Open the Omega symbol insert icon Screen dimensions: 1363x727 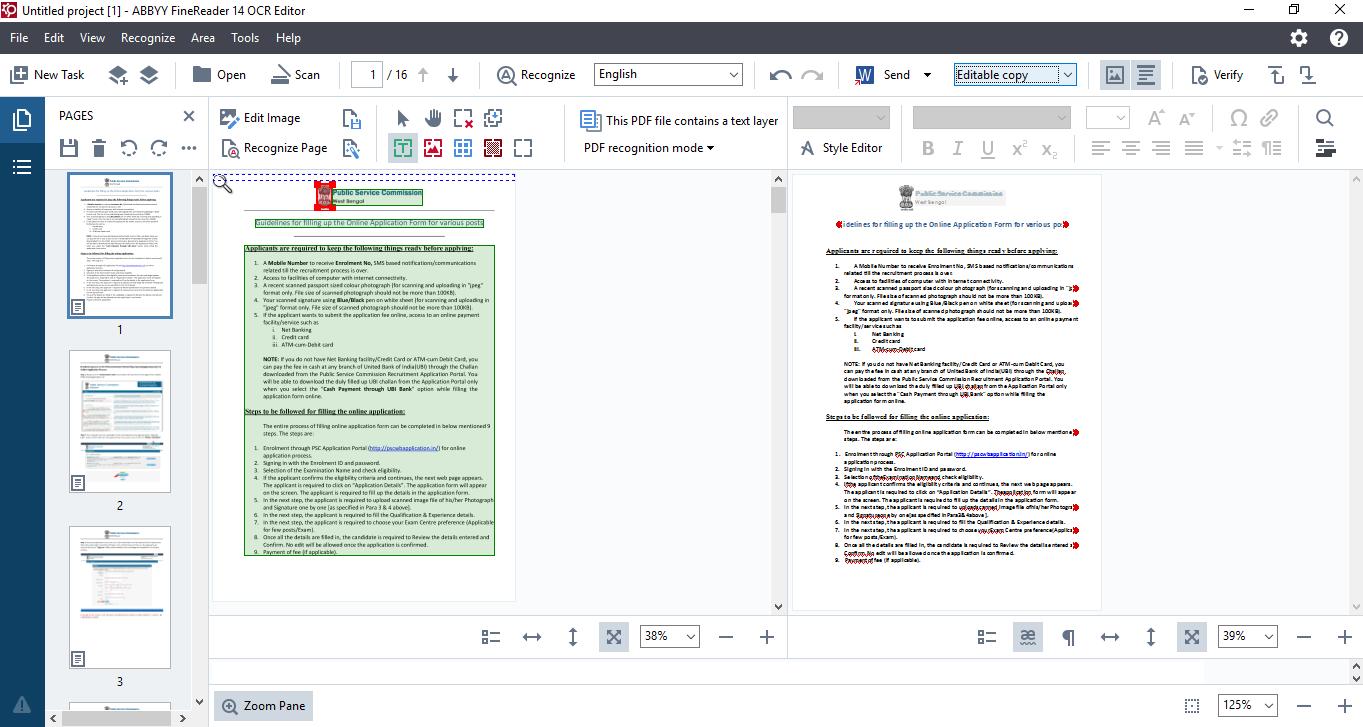tap(1238, 118)
